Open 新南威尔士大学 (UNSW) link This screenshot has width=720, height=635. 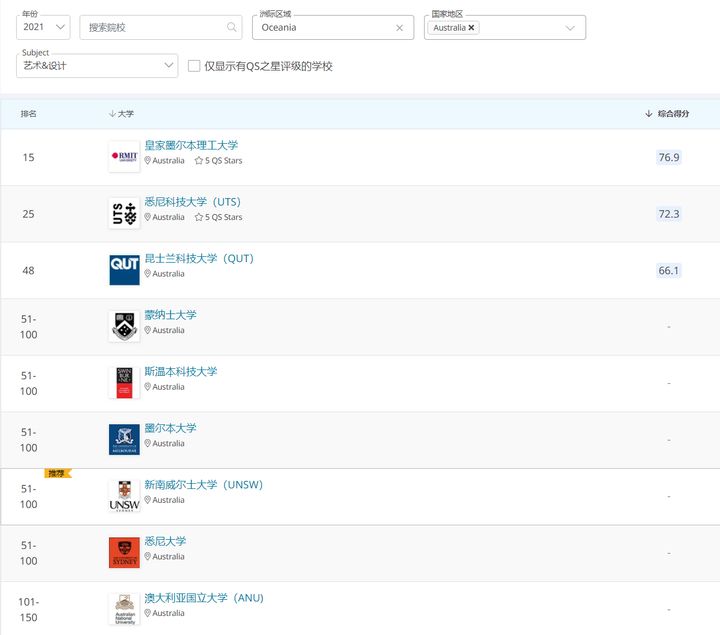203,485
